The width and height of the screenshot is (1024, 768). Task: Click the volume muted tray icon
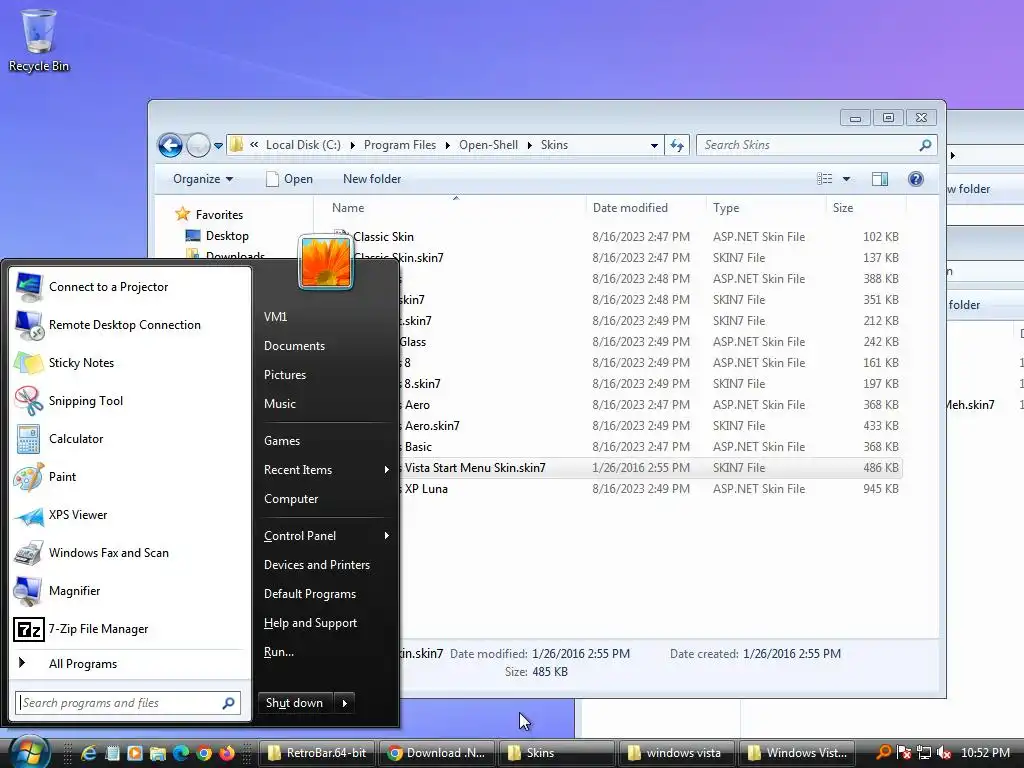click(944, 753)
